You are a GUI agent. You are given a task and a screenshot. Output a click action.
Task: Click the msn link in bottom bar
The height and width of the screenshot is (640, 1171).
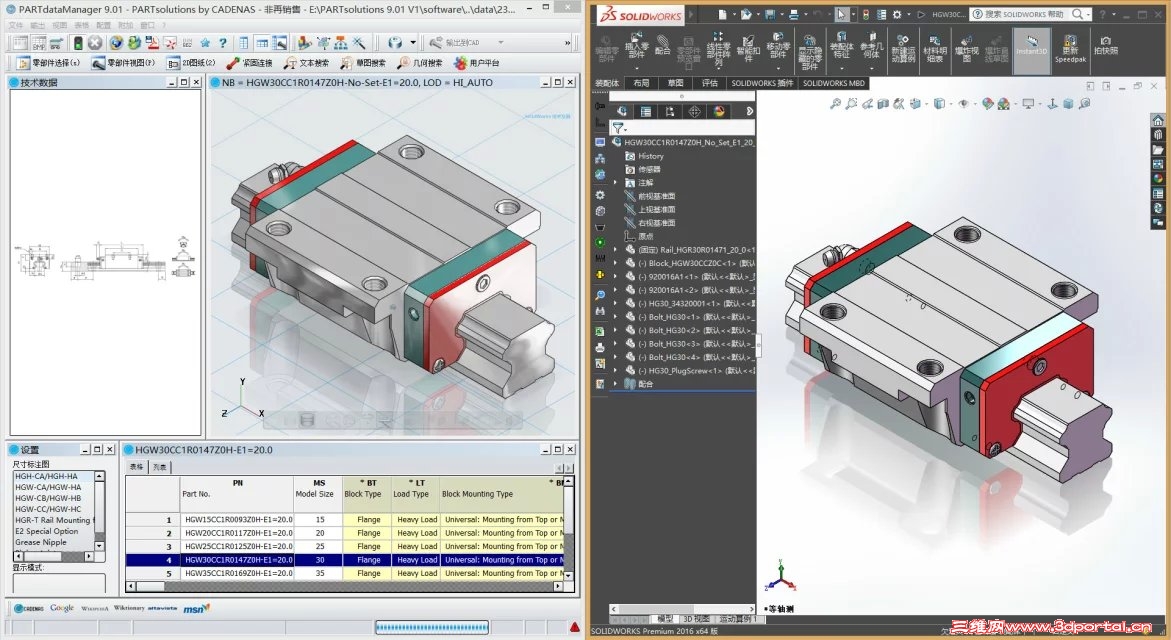pos(196,608)
